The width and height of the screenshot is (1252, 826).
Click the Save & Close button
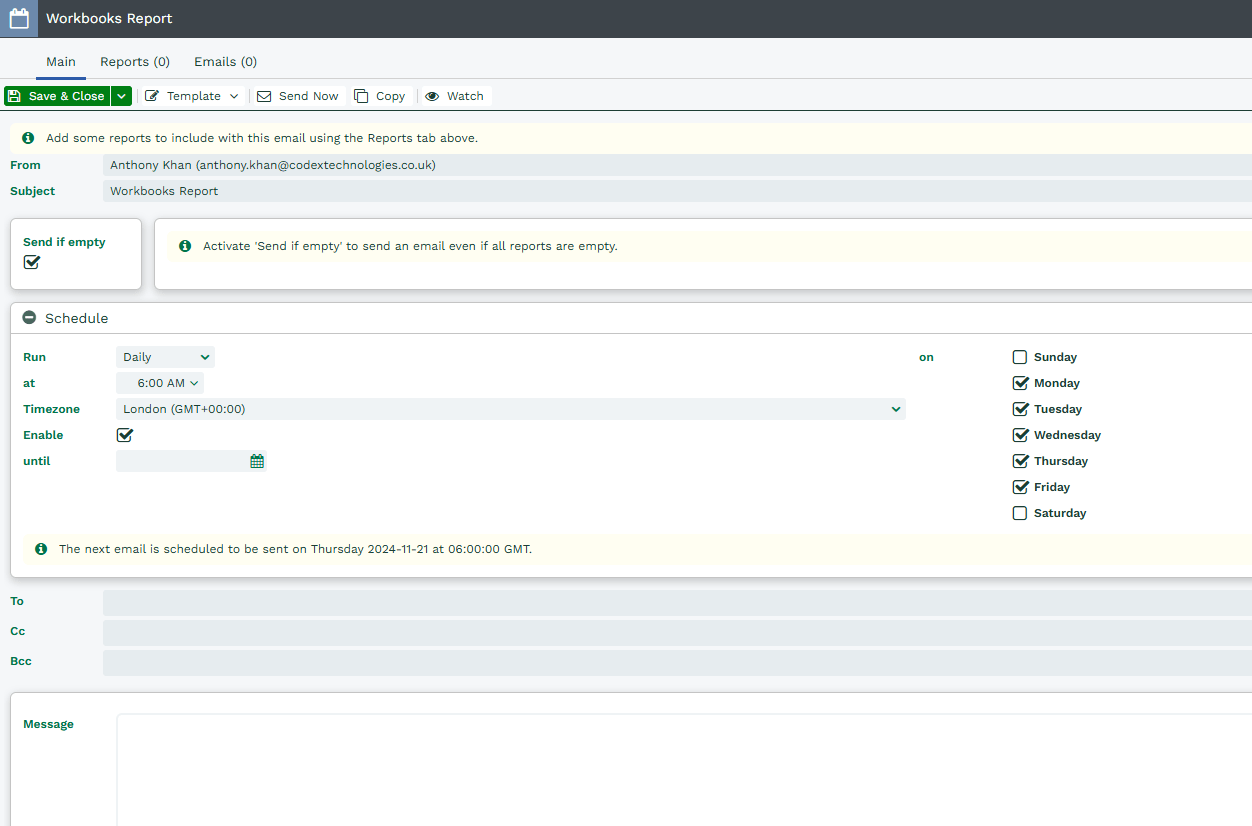(x=57, y=96)
